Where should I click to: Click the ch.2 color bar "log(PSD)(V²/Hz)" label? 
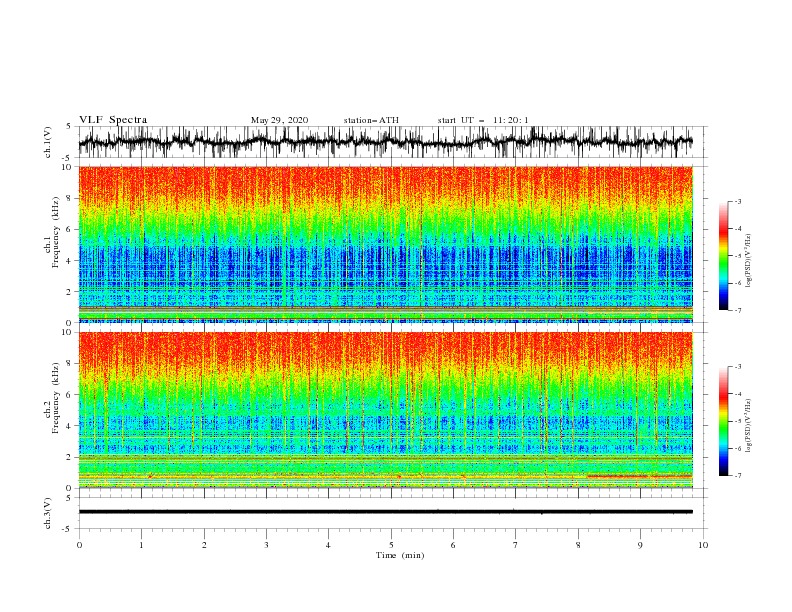pyautogui.click(x=749, y=425)
